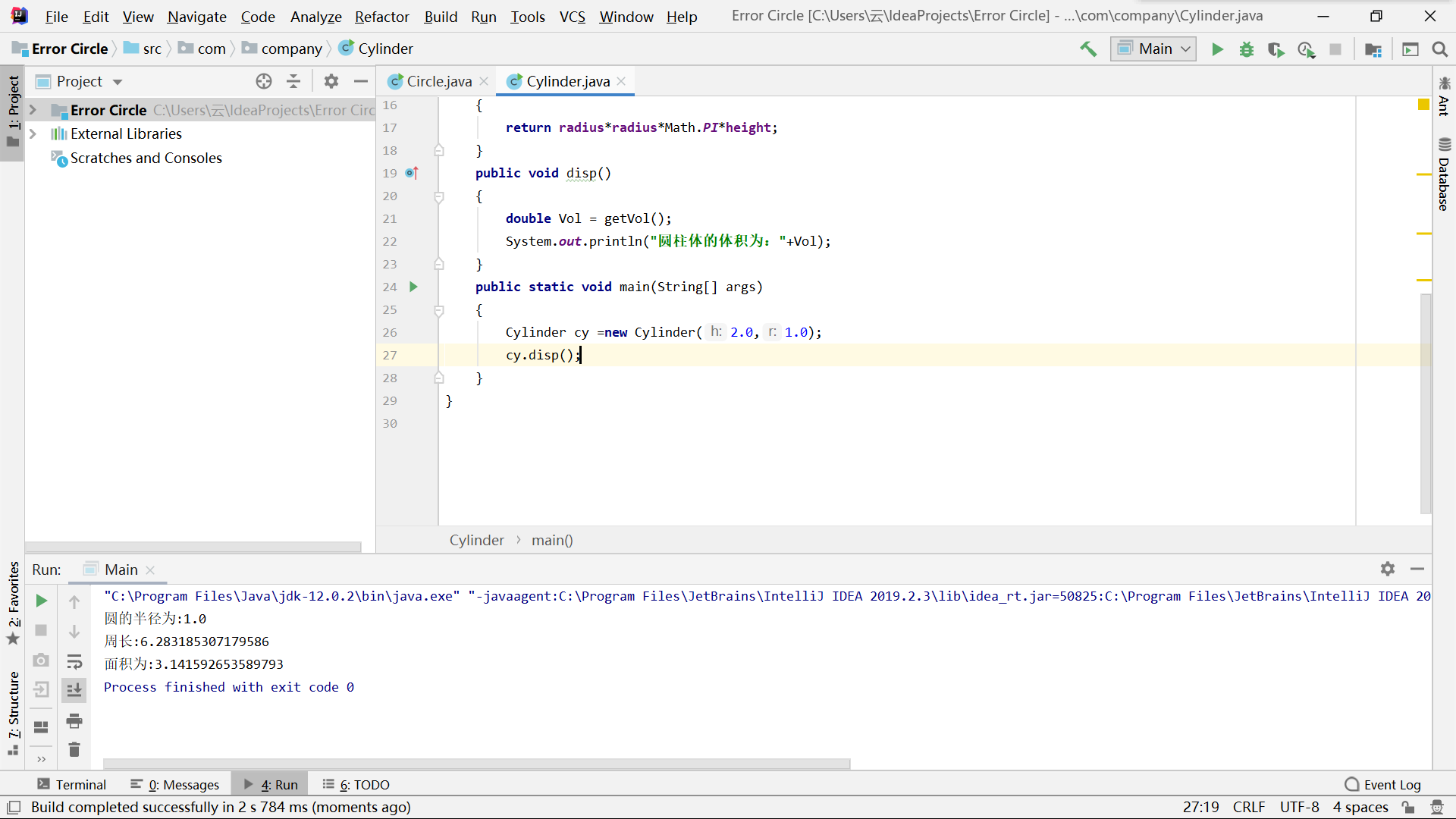This screenshot has height=819, width=1456.
Task: Toggle soft-wrap in Run console
Action: 74,661
